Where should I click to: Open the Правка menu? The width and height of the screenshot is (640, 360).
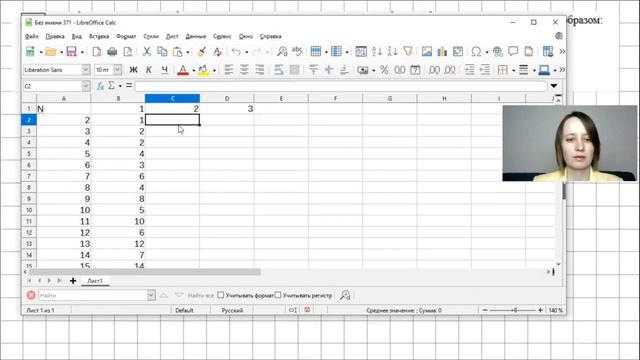[55, 36]
